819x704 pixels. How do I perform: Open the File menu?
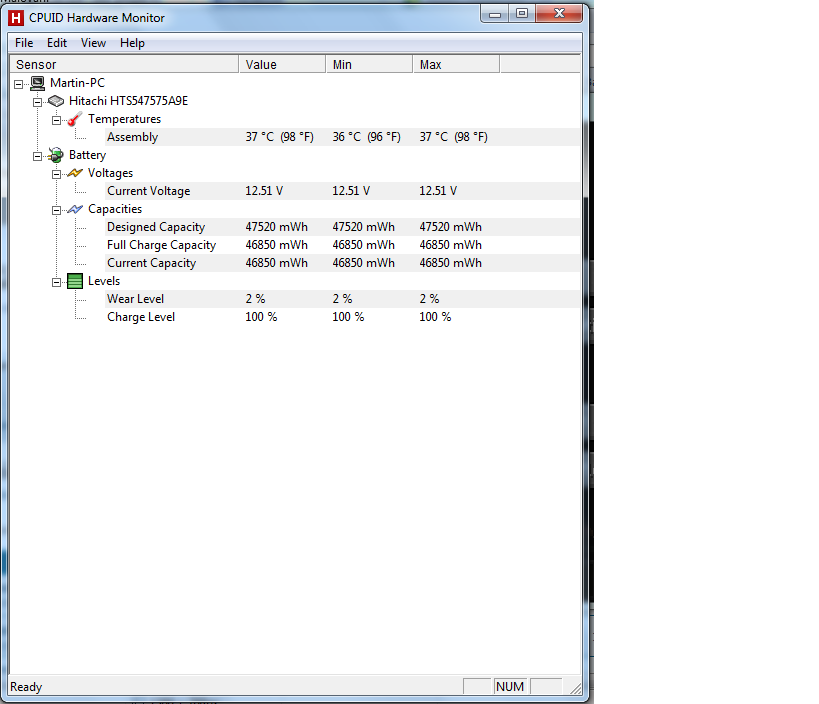(x=24, y=43)
